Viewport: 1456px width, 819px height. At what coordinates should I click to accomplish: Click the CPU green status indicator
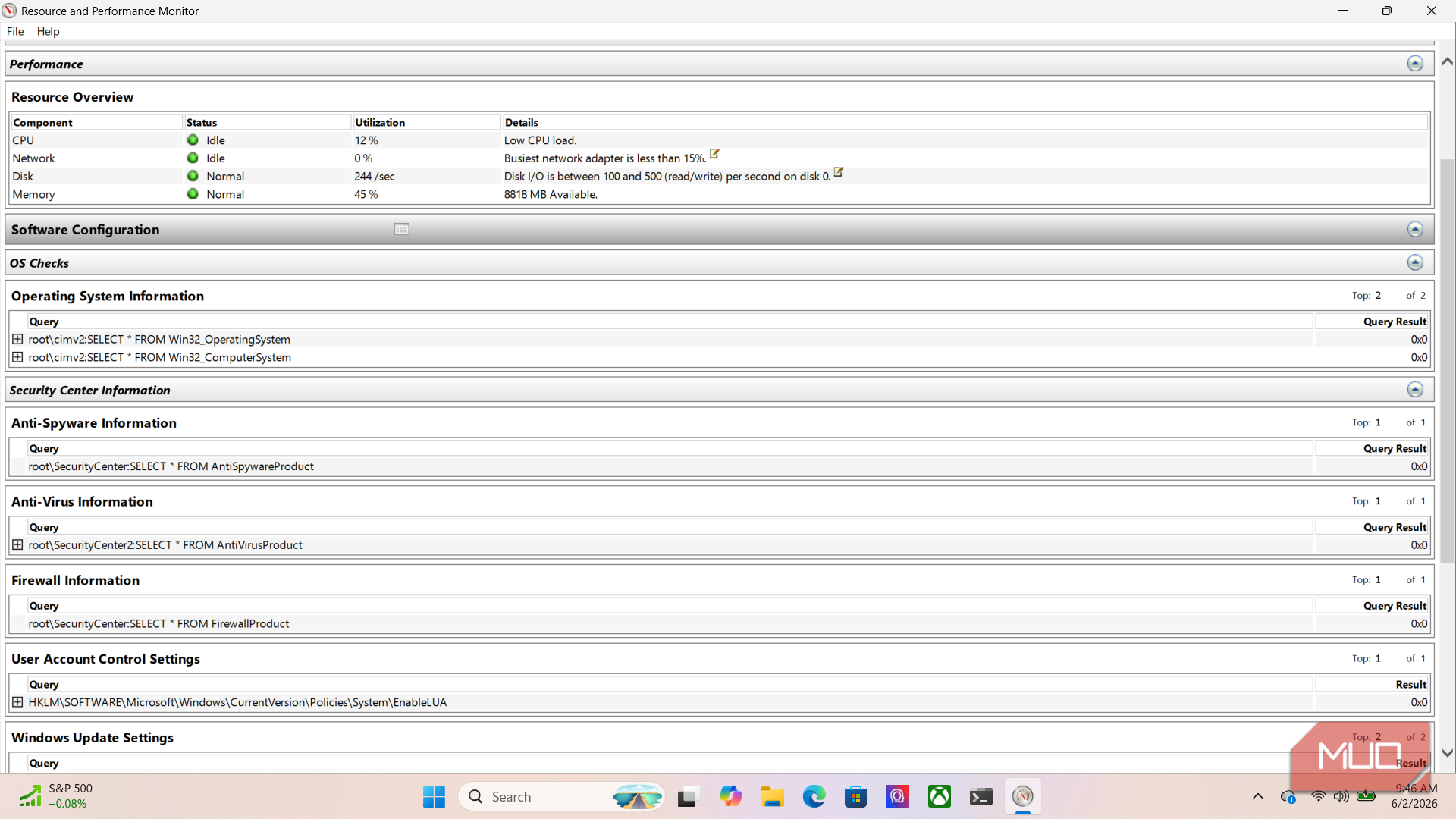(193, 140)
